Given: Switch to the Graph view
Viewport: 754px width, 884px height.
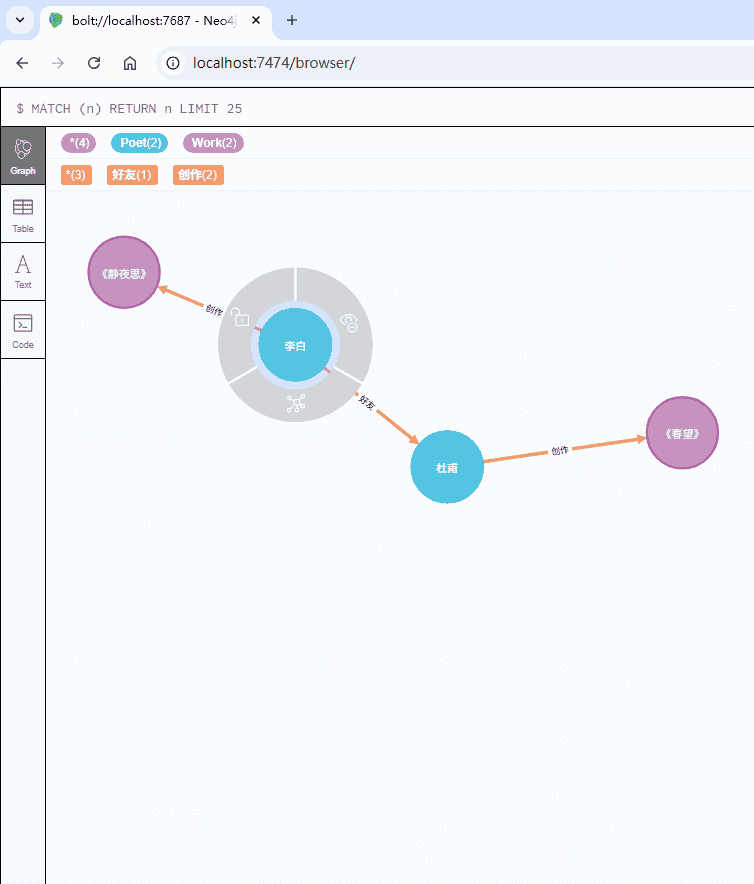Looking at the screenshot, I should pos(23,156).
